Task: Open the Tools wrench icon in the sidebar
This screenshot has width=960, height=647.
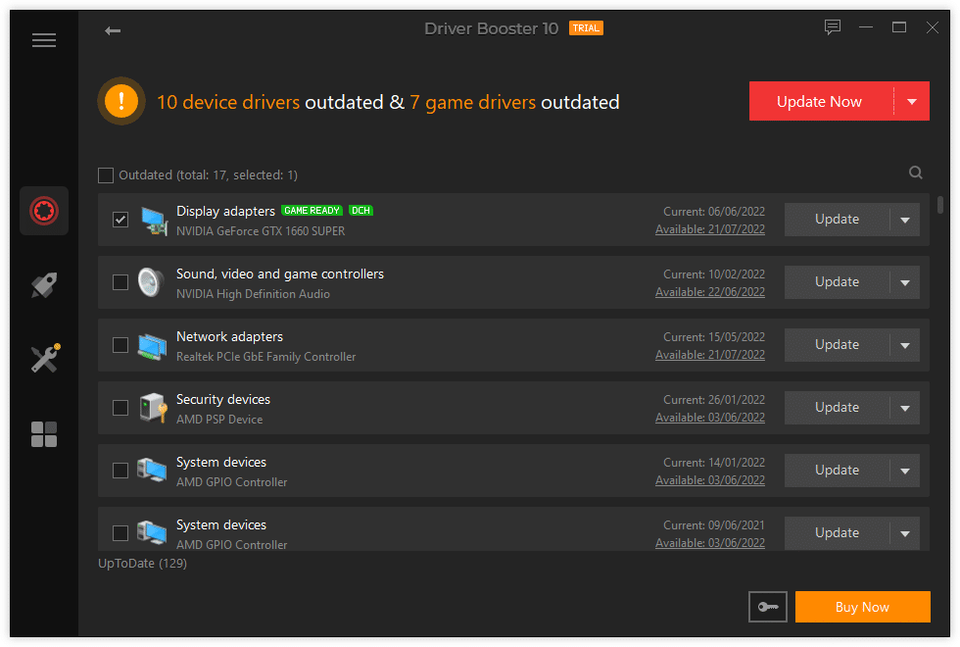Action: (44, 358)
